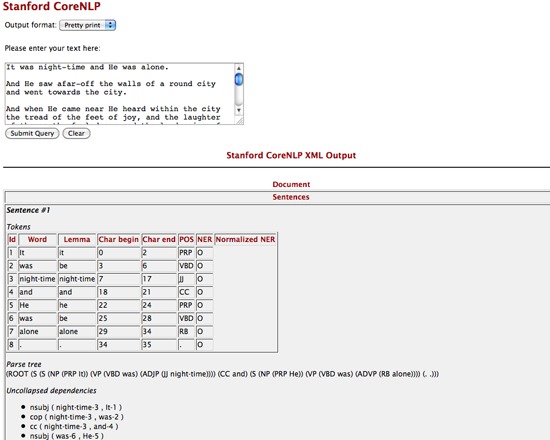
Task: Click the Char end cell '28'
Action: tap(159, 318)
